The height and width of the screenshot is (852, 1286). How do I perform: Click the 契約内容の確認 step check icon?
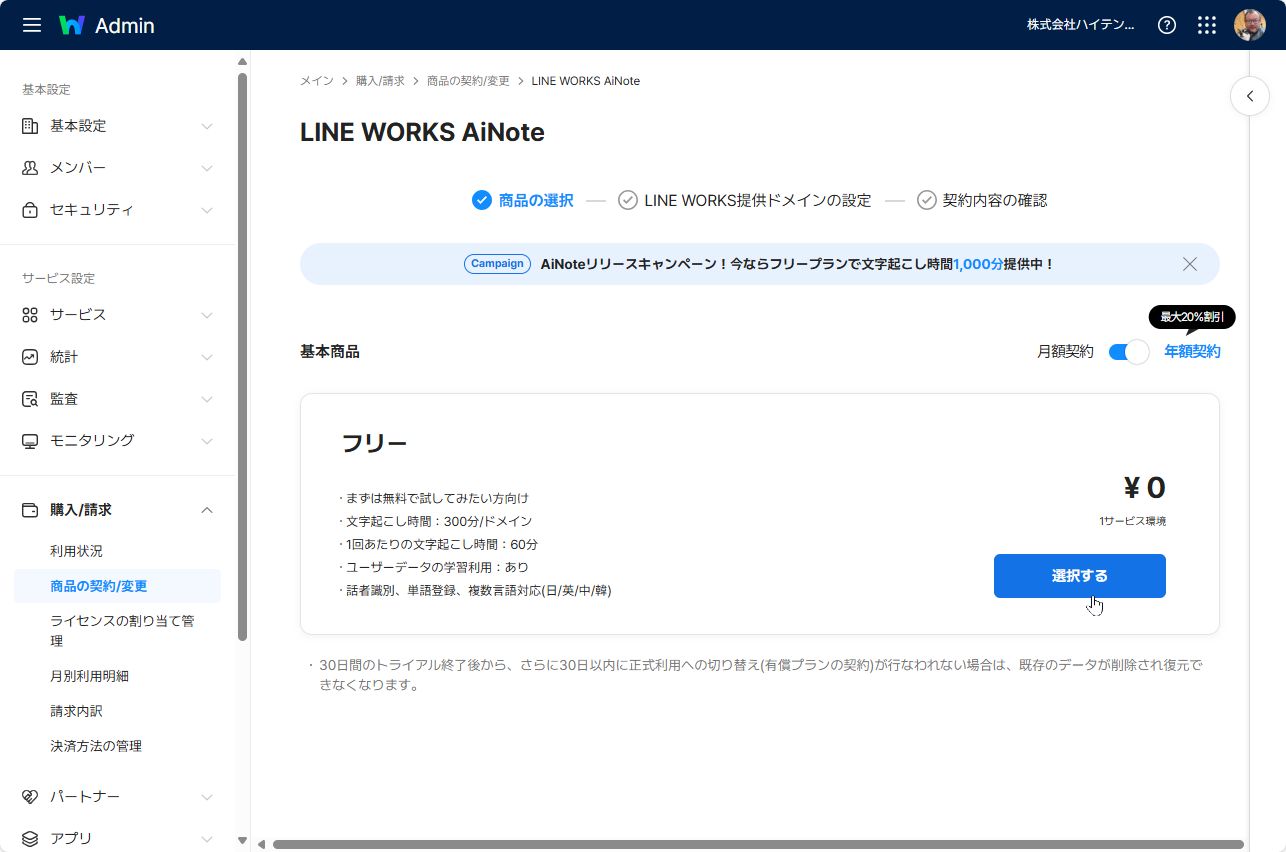click(x=927, y=200)
